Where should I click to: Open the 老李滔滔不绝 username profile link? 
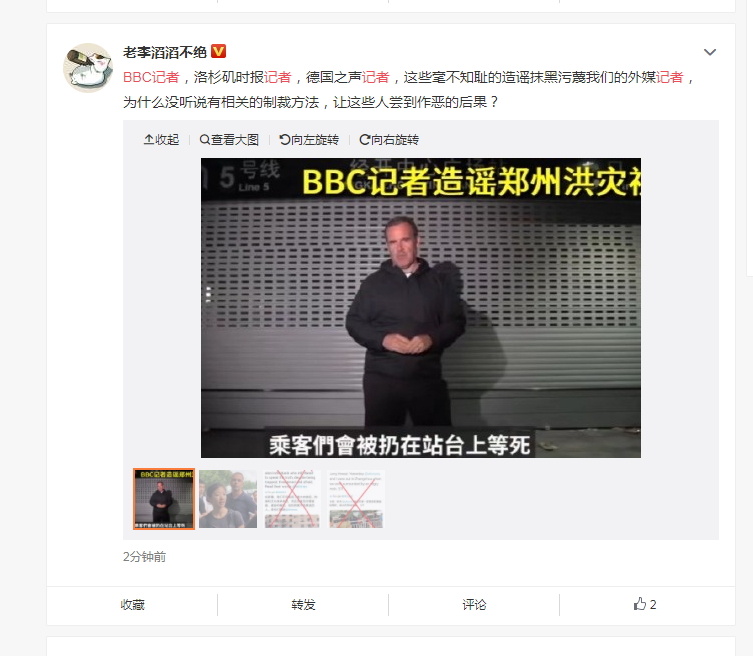click(x=165, y=52)
